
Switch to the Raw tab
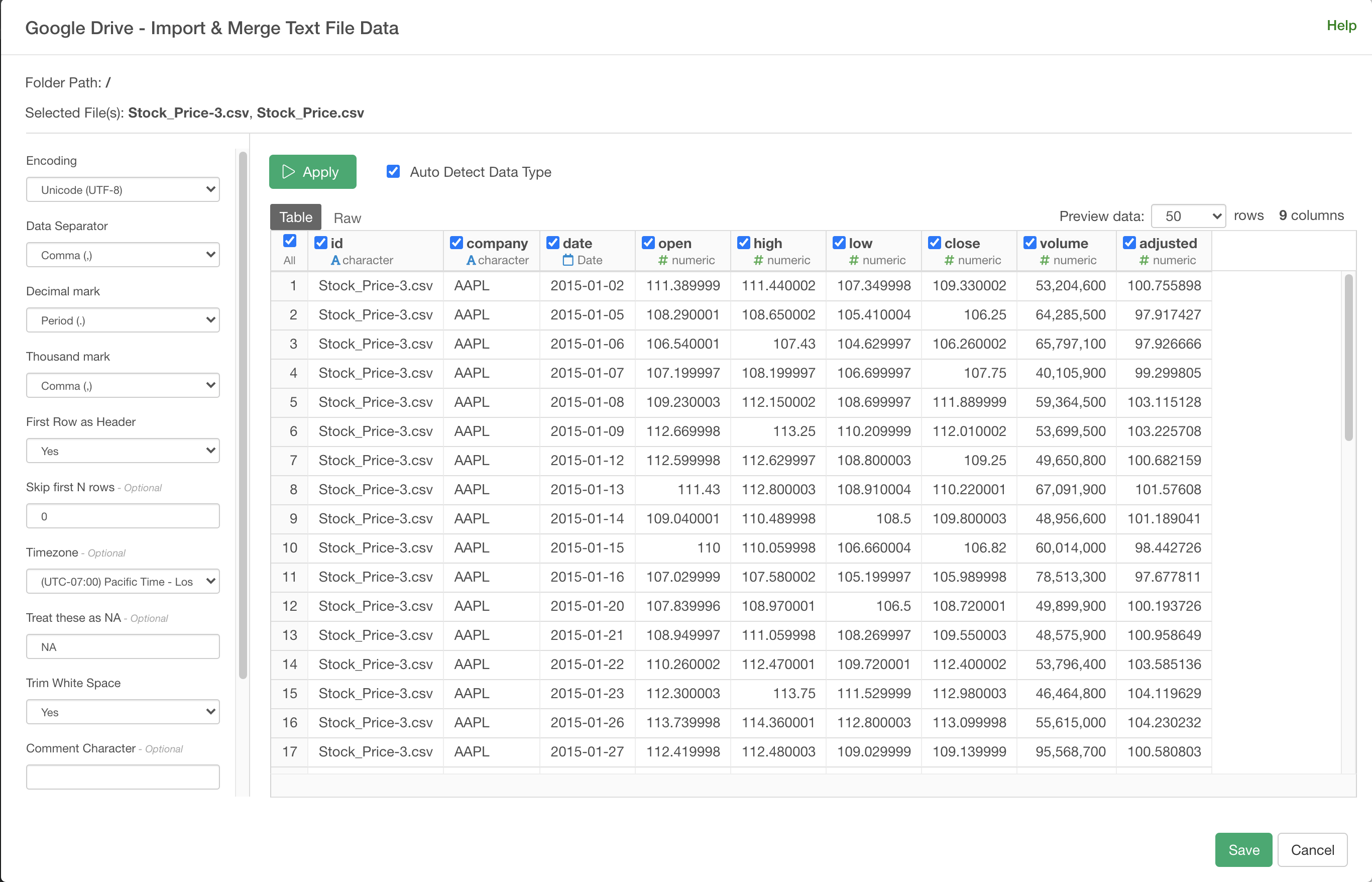tap(347, 218)
